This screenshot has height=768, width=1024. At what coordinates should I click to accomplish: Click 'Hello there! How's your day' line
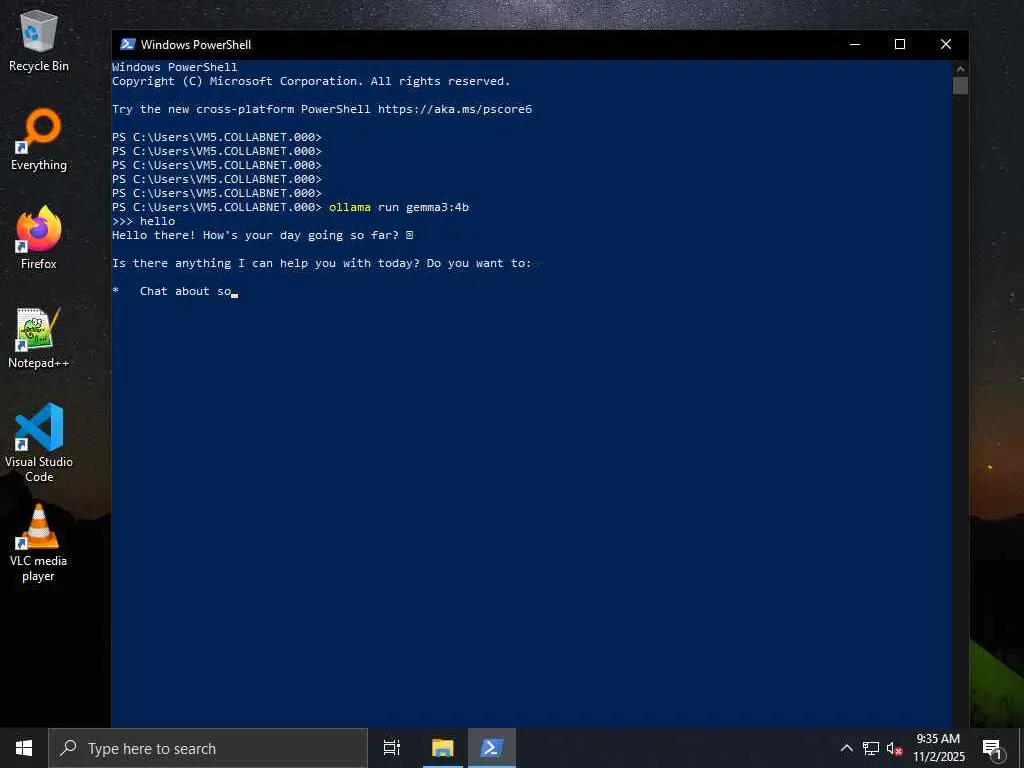coord(263,235)
